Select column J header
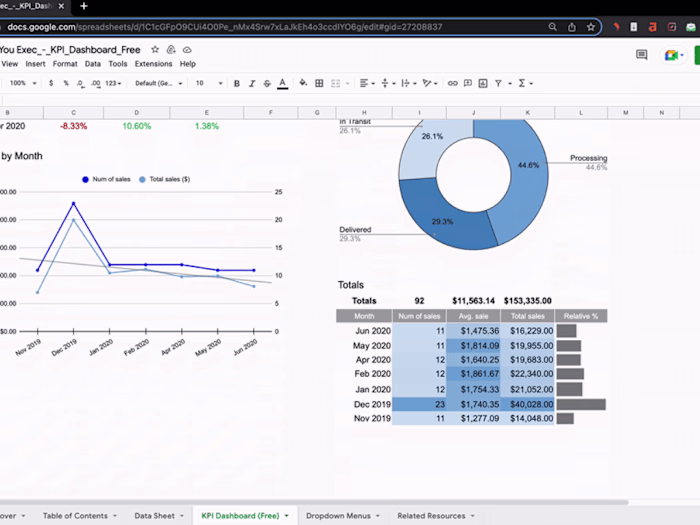The width and height of the screenshot is (700, 525). (473, 112)
